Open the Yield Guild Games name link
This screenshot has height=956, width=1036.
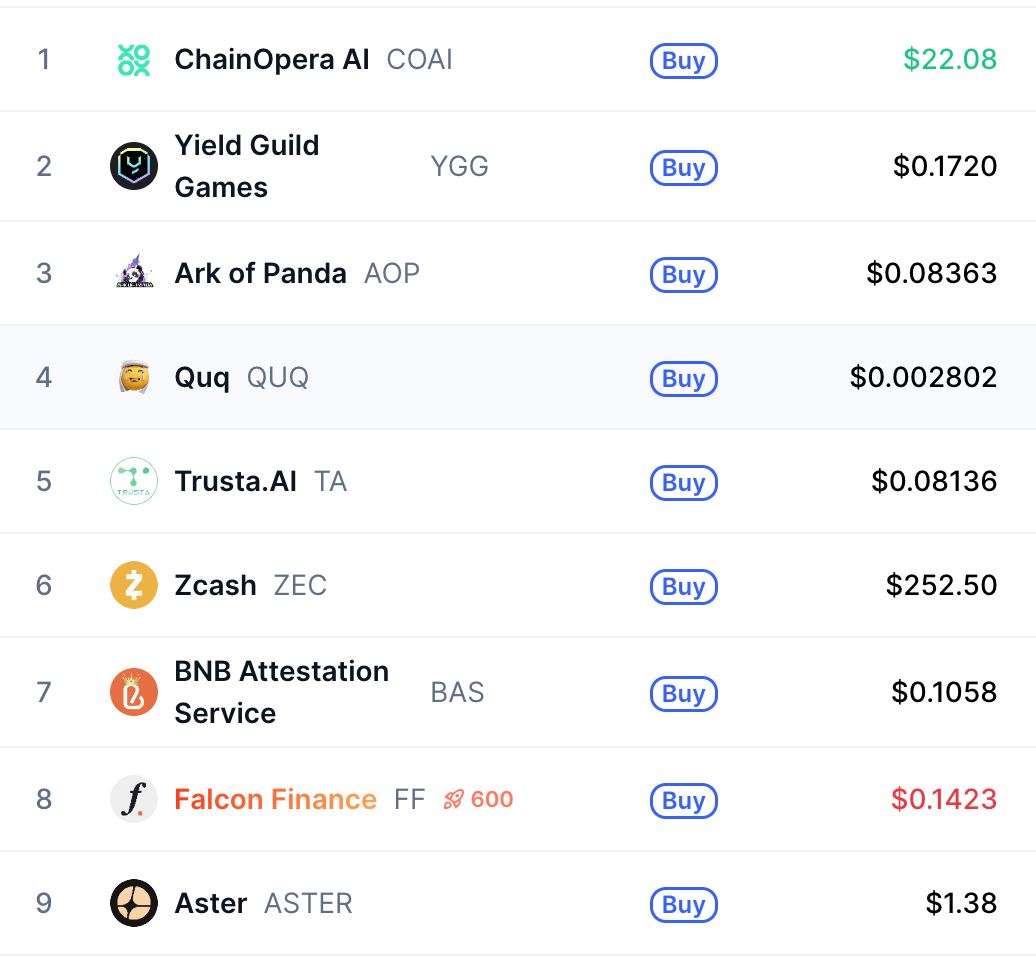[247, 166]
